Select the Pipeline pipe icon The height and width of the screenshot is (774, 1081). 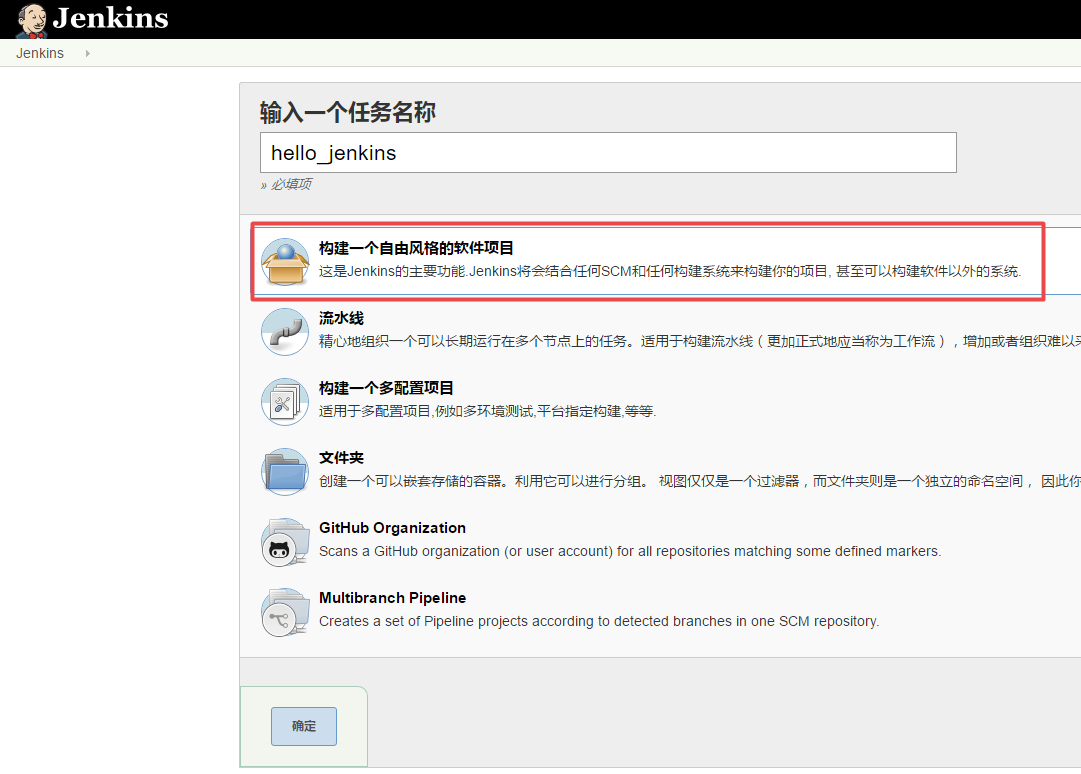pos(285,332)
